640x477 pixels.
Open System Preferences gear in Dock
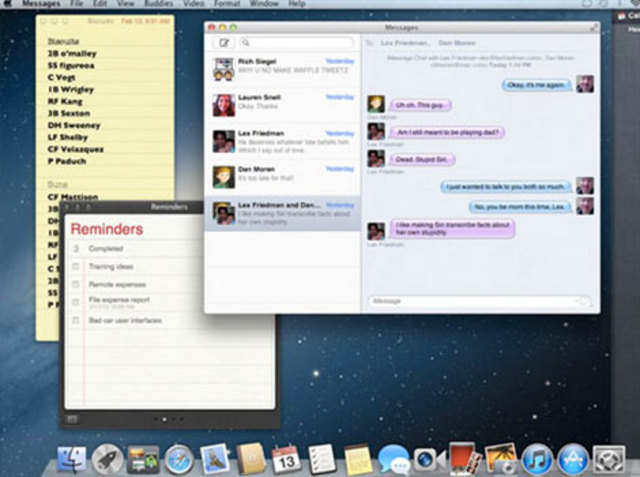pos(609,460)
